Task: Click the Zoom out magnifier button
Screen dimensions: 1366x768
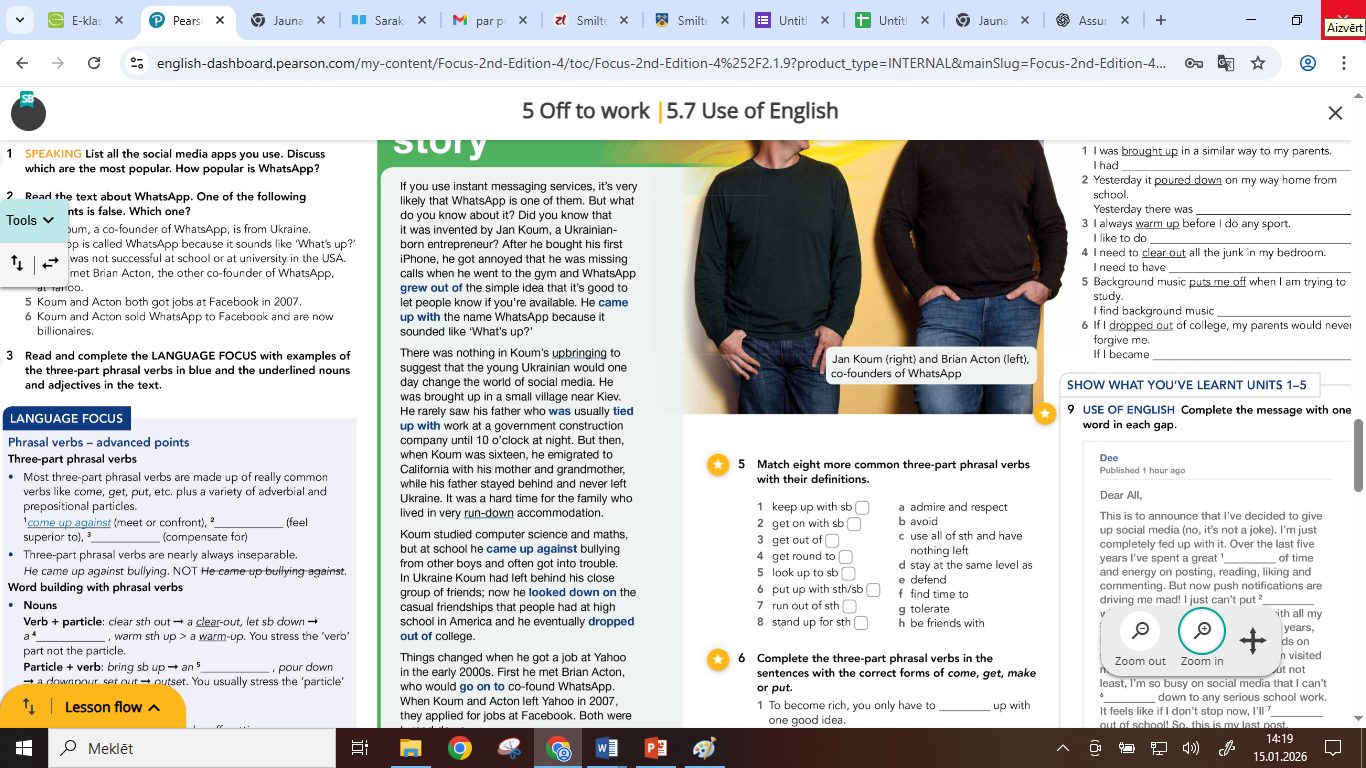Action: coord(1140,631)
